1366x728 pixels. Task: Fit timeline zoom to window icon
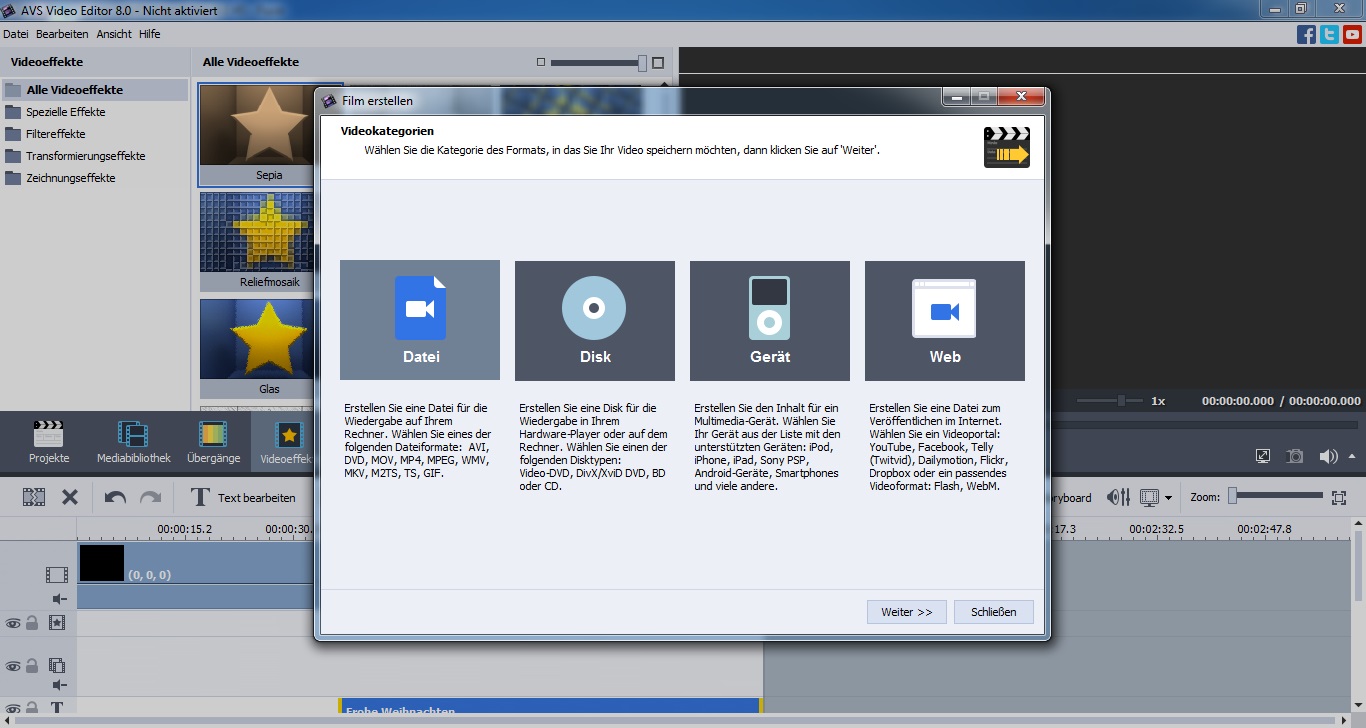pyautogui.click(x=1340, y=497)
